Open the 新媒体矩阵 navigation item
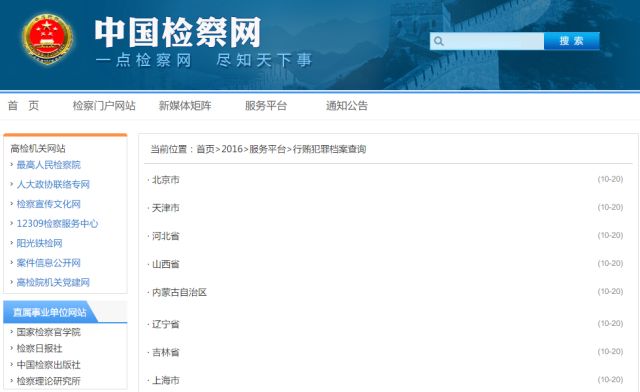 click(185, 106)
